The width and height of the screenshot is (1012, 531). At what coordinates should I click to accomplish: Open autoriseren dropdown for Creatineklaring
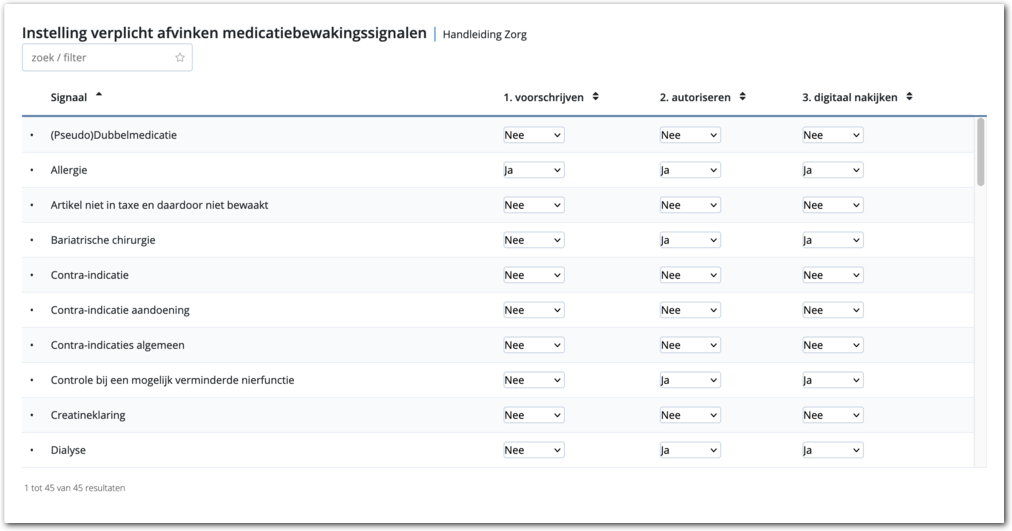point(690,415)
